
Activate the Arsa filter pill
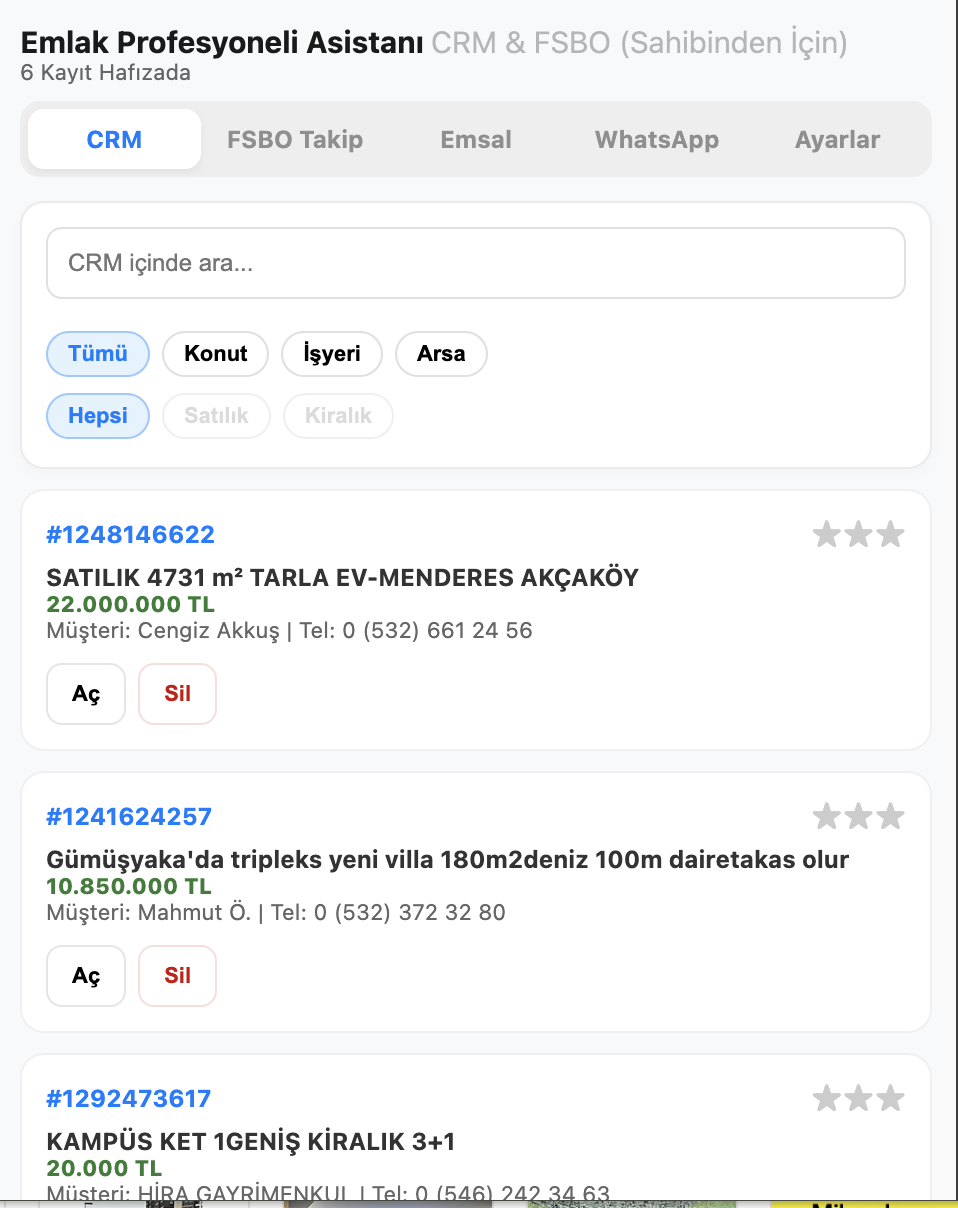coord(441,353)
